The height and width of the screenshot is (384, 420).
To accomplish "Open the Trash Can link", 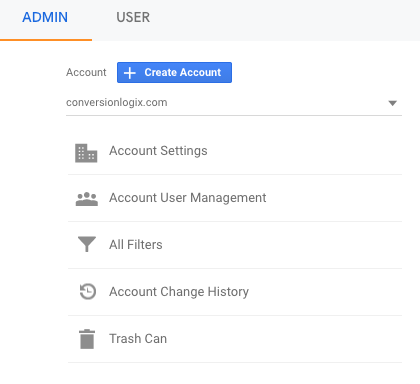I will pyautogui.click(x=138, y=339).
